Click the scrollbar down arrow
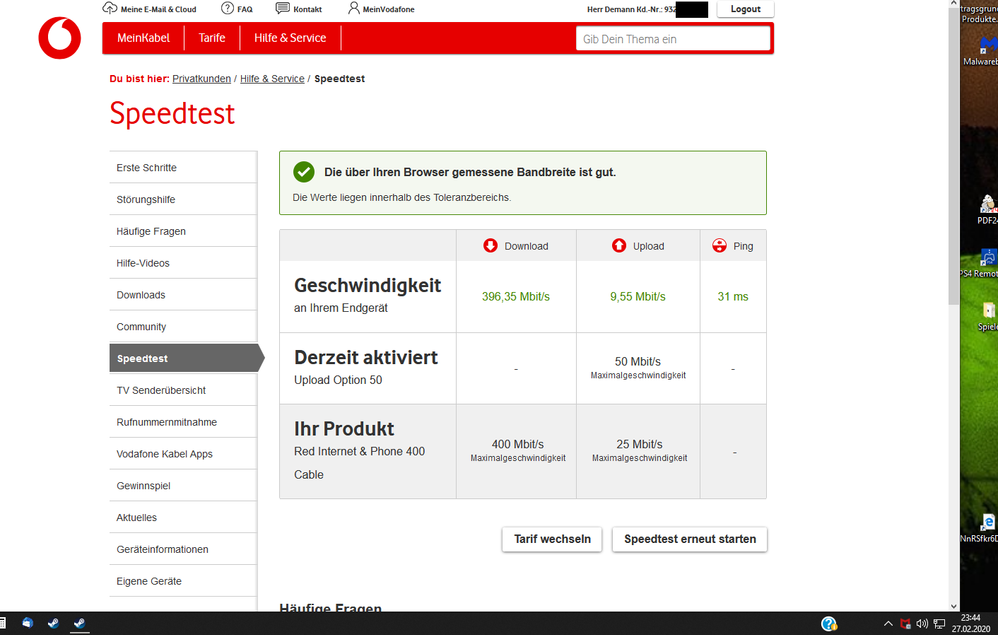The height and width of the screenshot is (635, 998). [x=953, y=606]
